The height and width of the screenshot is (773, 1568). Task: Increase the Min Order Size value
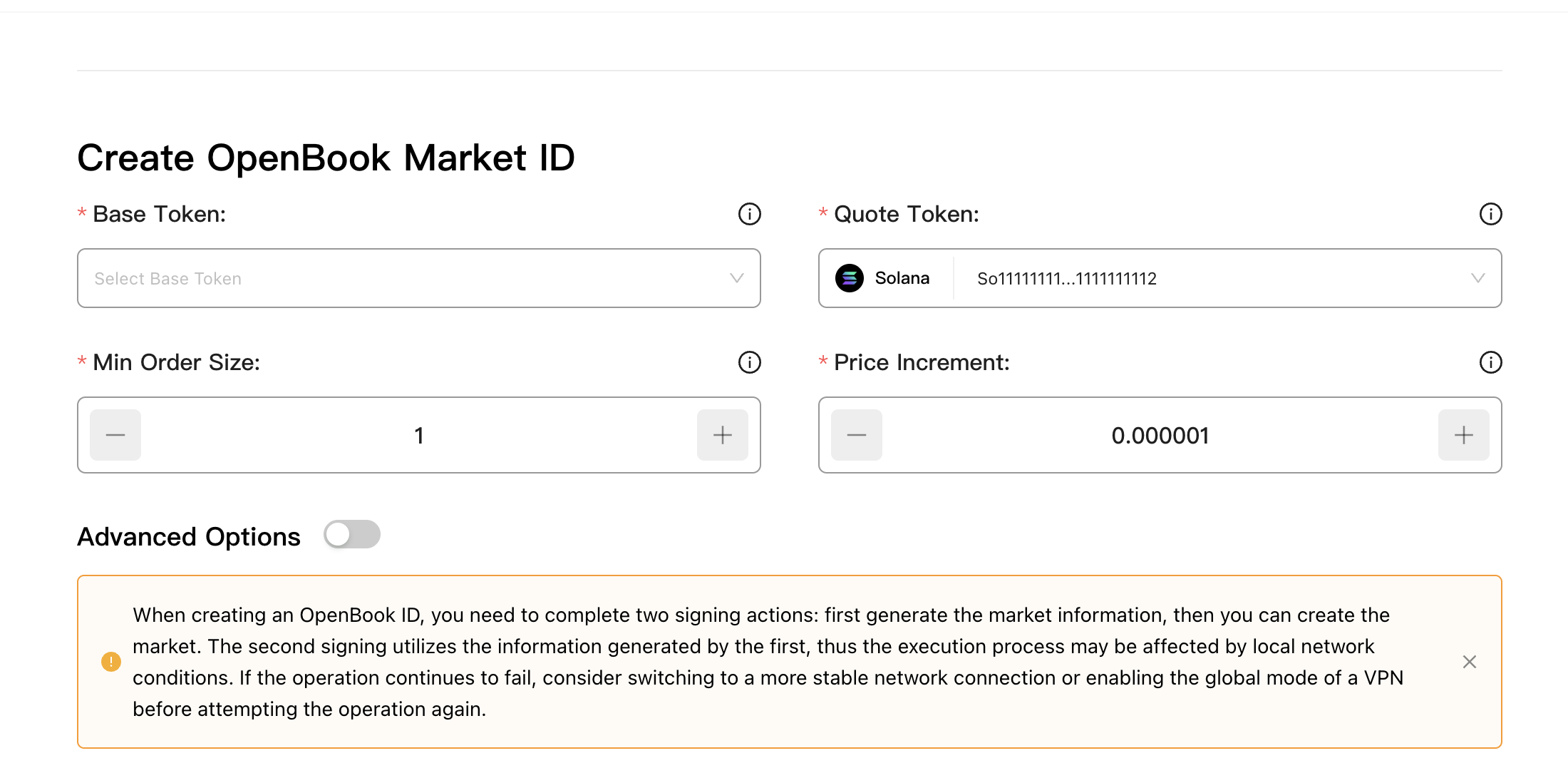coord(723,435)
